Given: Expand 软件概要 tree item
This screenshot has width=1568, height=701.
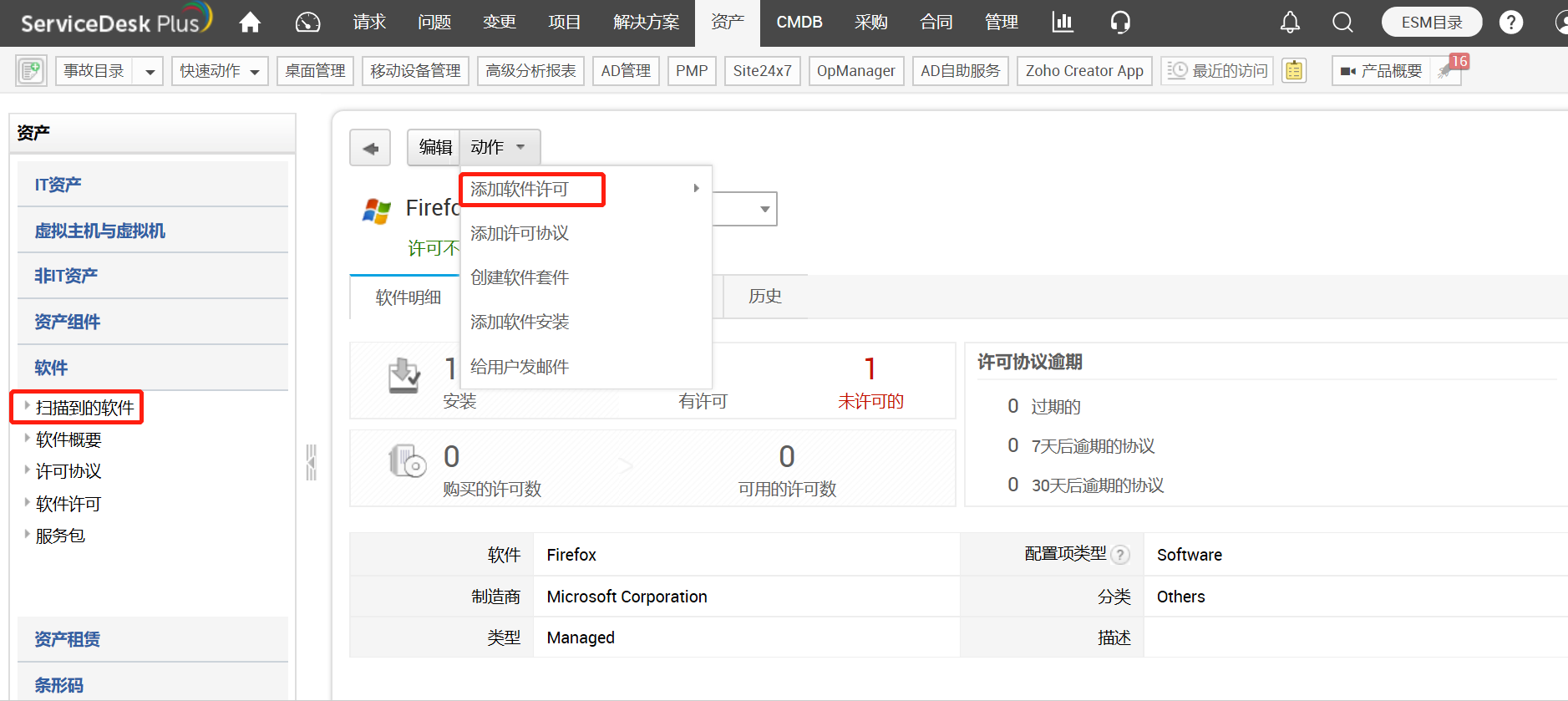Looking at the screenshot, I should point(27,438).
